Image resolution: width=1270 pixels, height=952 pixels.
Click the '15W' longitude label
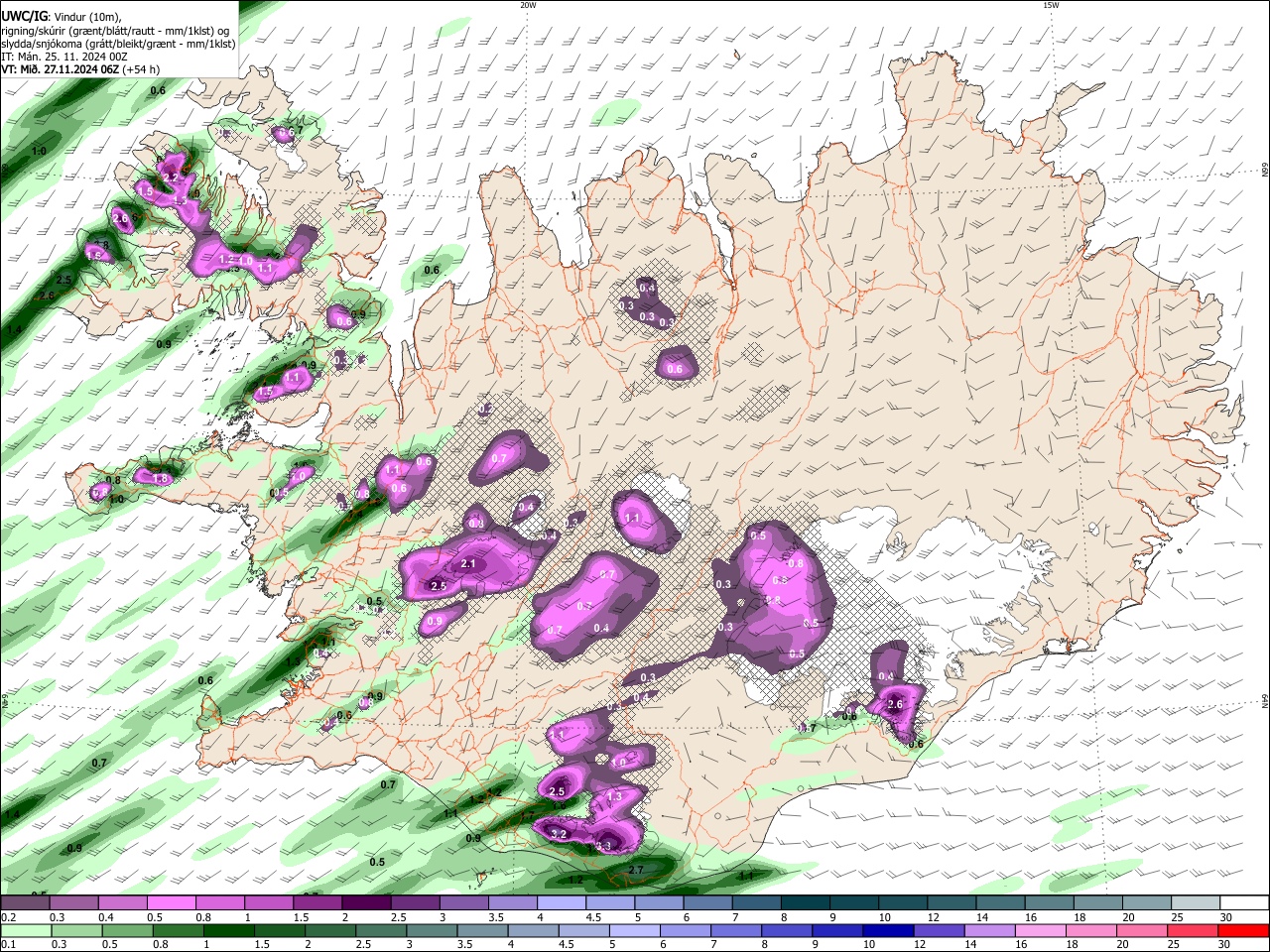(1050, 5)
